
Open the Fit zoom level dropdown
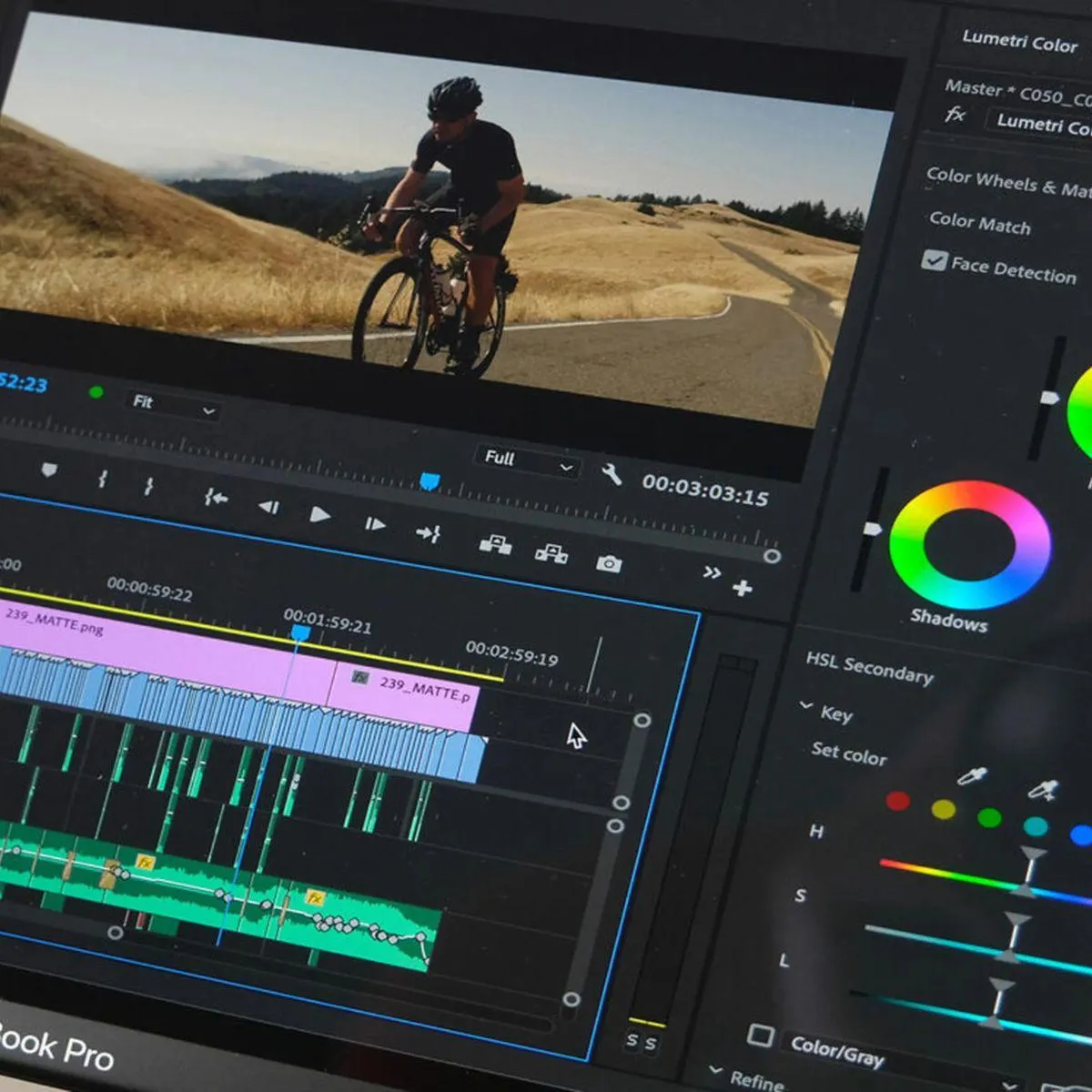(174, 405)
